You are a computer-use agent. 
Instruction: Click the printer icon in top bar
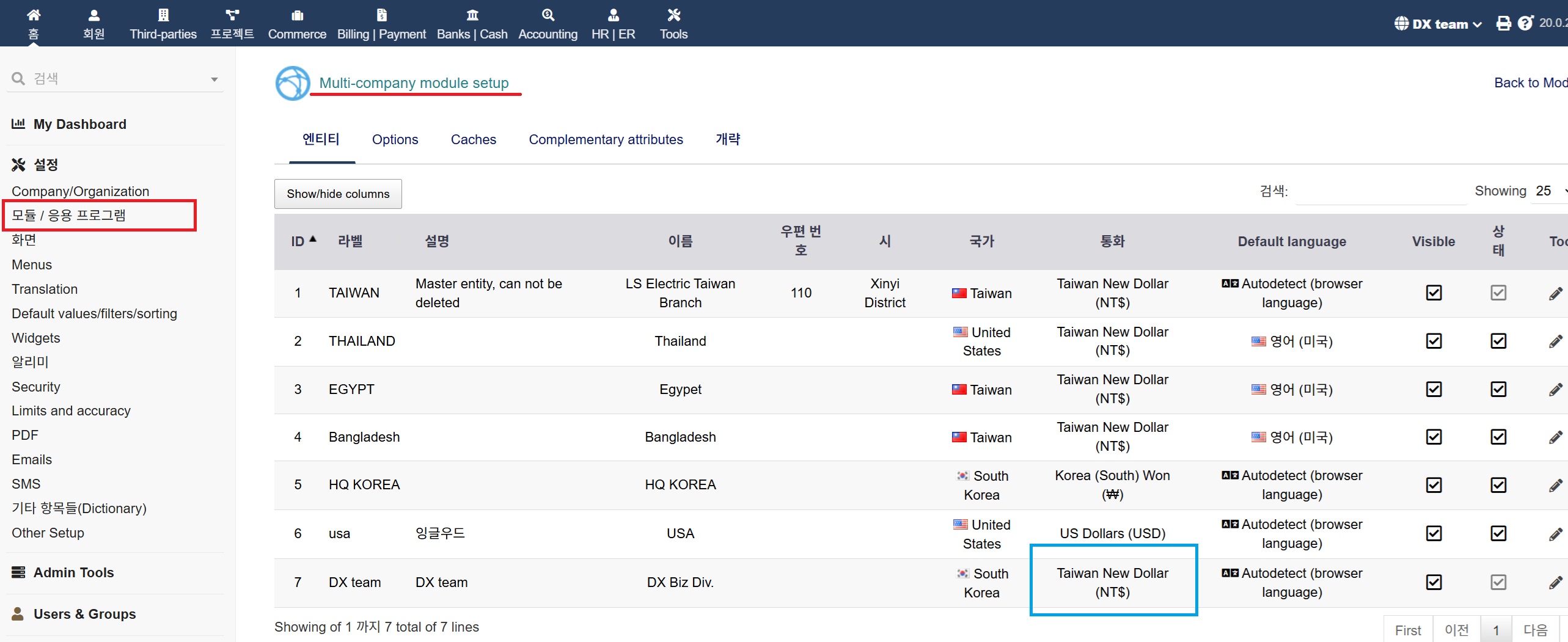(x=1503, y=24)
